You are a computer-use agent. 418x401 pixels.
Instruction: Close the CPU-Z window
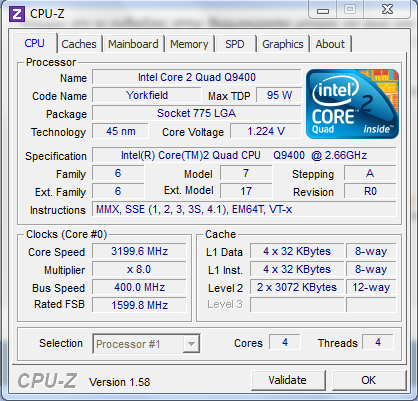point(387,9)
